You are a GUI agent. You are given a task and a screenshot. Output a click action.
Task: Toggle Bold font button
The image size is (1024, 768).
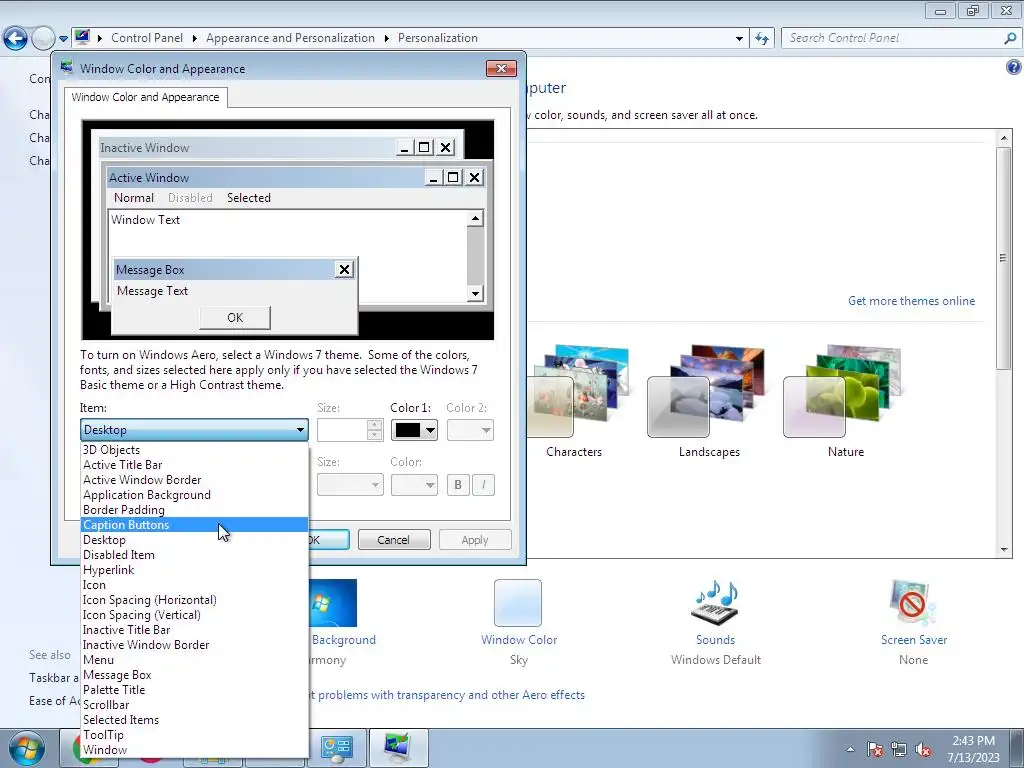458,485
